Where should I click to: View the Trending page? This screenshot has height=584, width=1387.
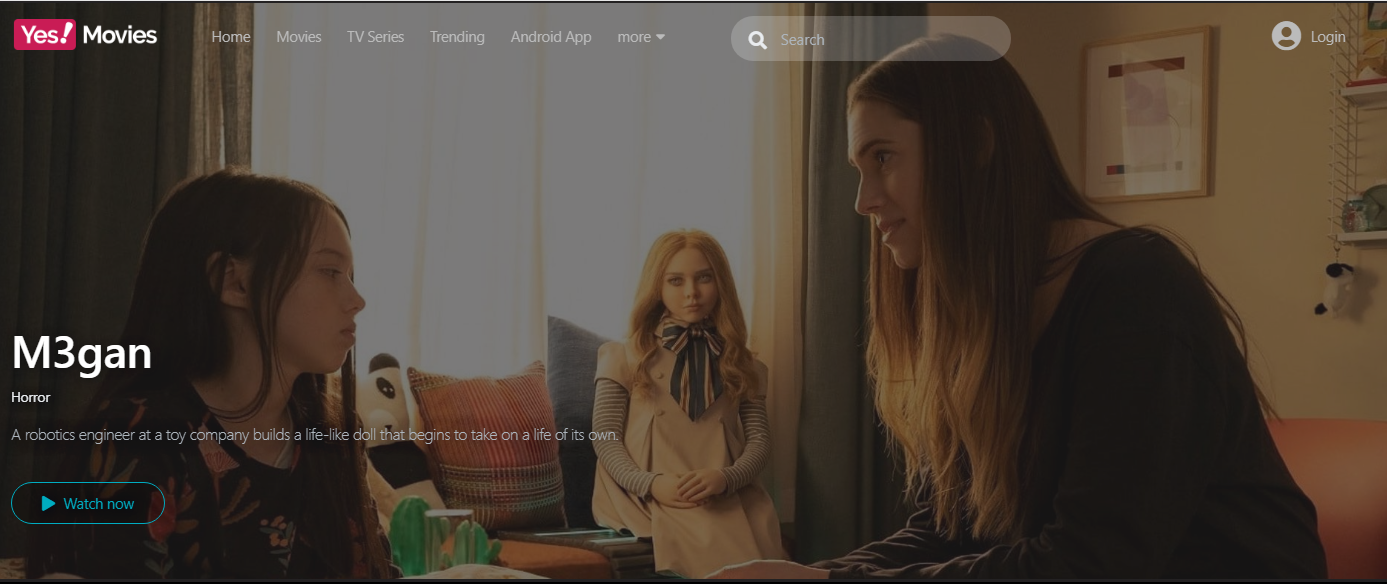point(457,37)
